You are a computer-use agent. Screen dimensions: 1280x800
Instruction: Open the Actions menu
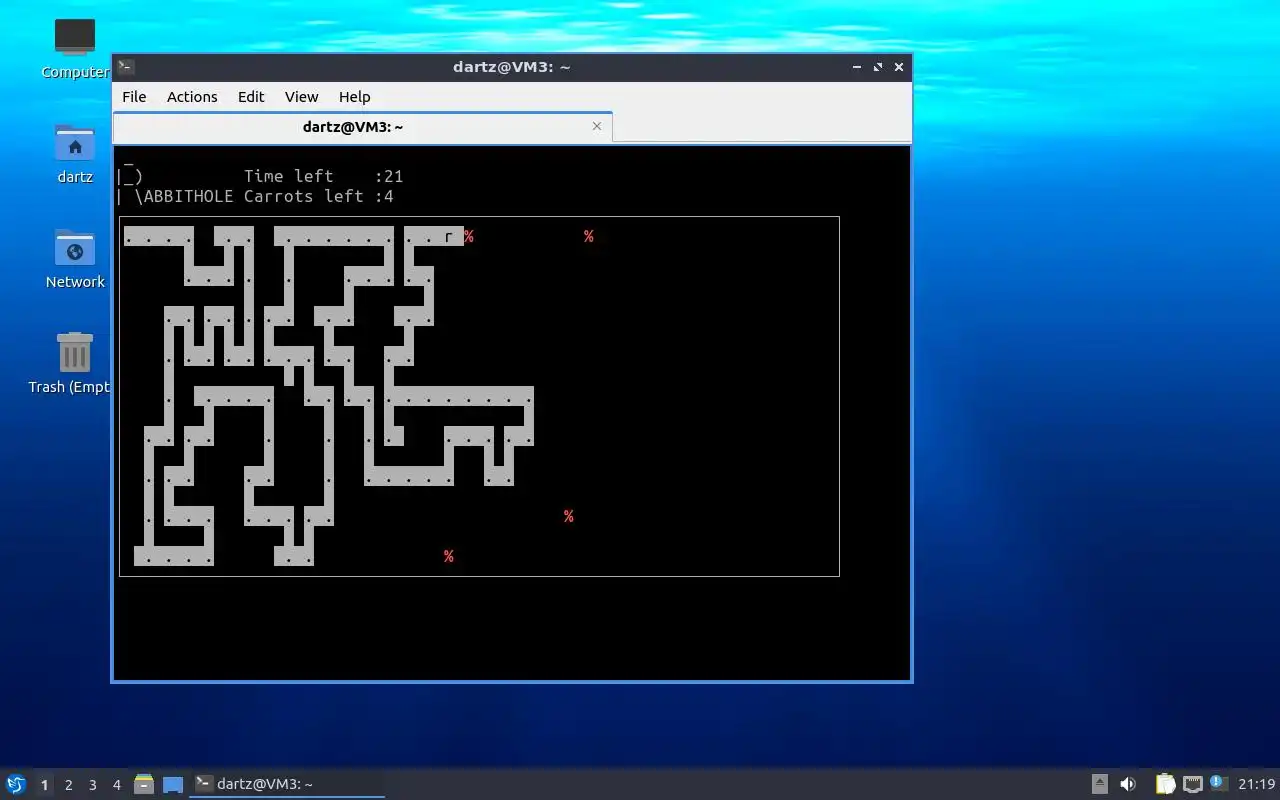[192, 97]
